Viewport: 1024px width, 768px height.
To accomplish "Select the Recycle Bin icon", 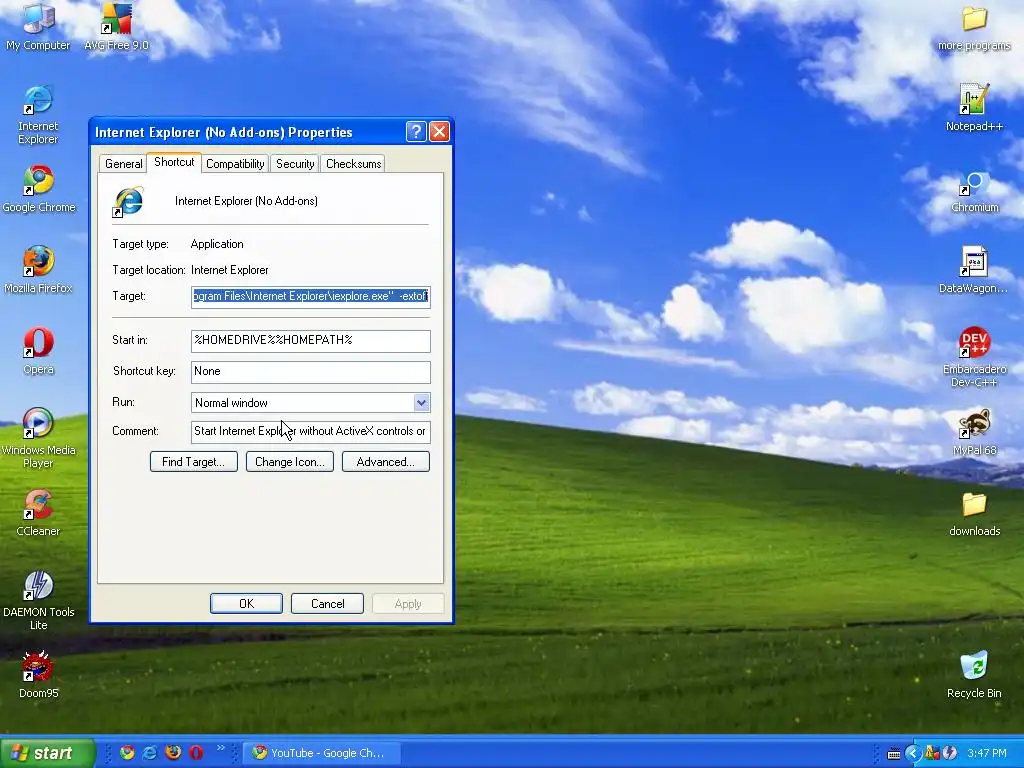I will point(974,675).
